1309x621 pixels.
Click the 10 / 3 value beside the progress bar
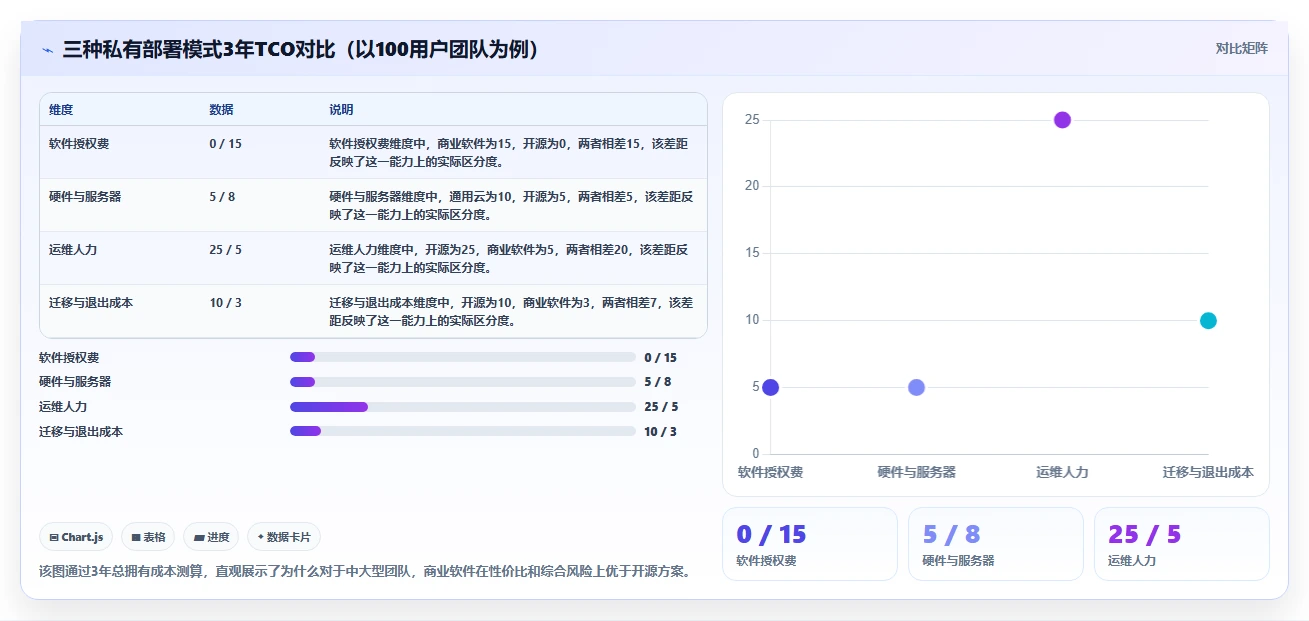coord(661,431)
